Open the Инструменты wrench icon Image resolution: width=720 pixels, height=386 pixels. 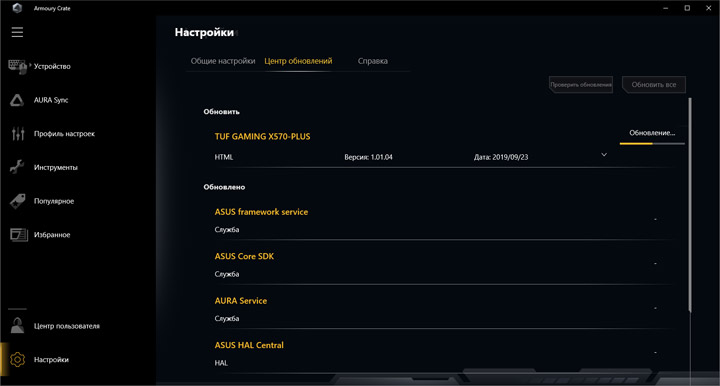point(17,167)
